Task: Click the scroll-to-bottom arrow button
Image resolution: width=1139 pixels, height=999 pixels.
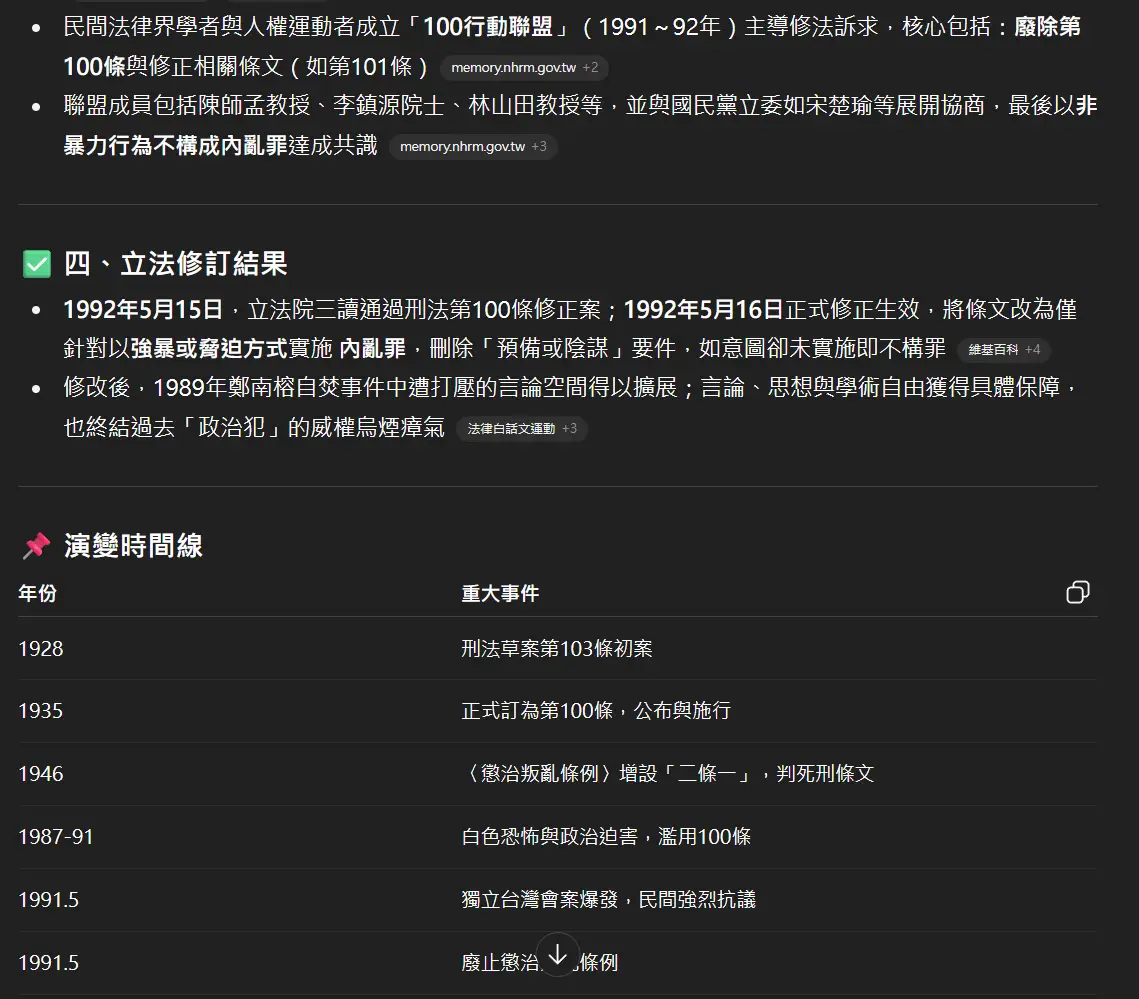Action: [558, 956]
